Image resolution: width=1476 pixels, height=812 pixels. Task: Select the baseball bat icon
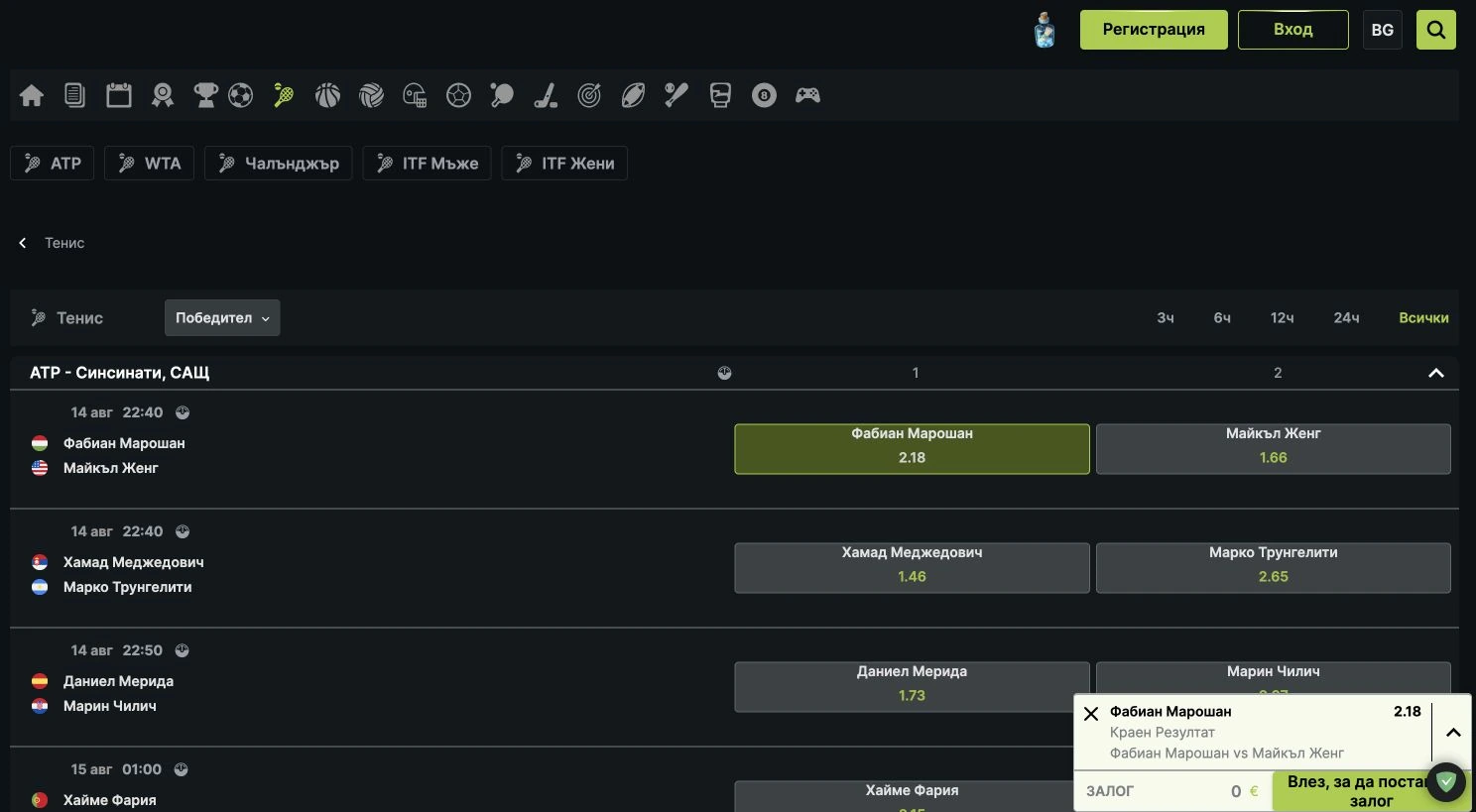click(x=676, y=95)
